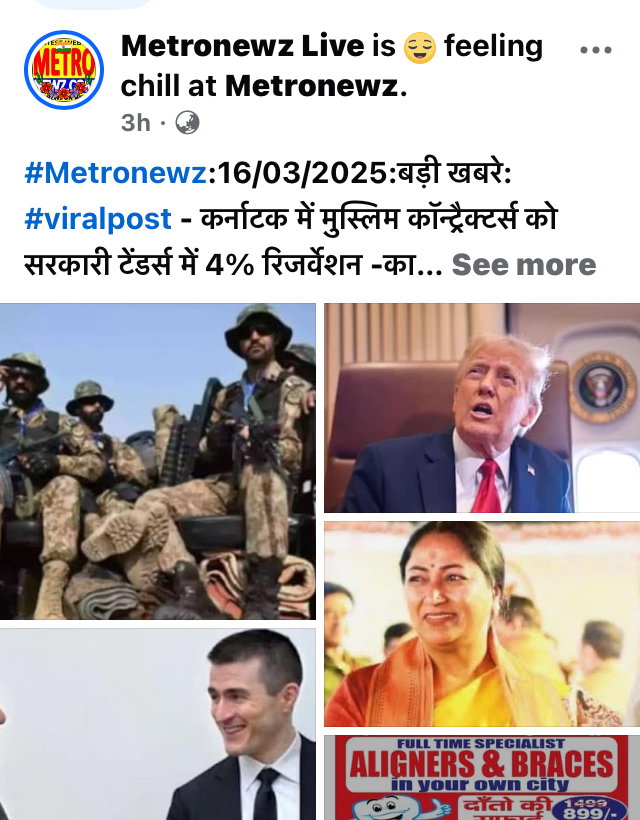Click the globe public audience icon
The image size is (640, 820).
(187, 123)
